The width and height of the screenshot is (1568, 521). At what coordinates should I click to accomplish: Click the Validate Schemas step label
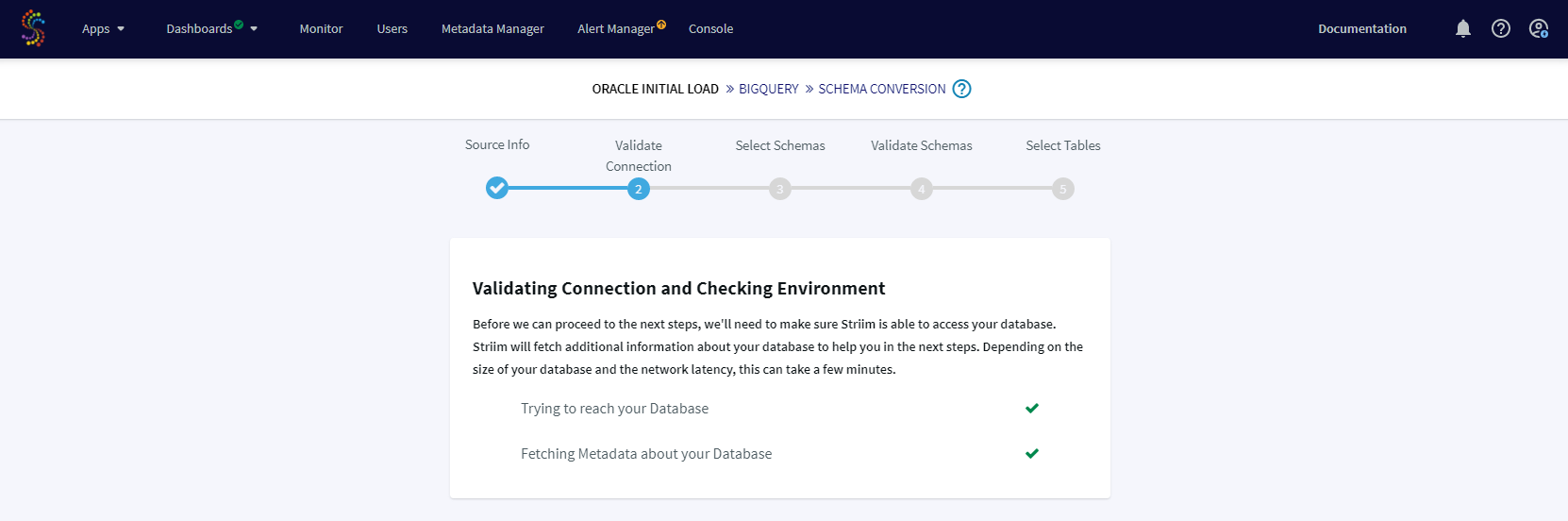pos(922,145)
